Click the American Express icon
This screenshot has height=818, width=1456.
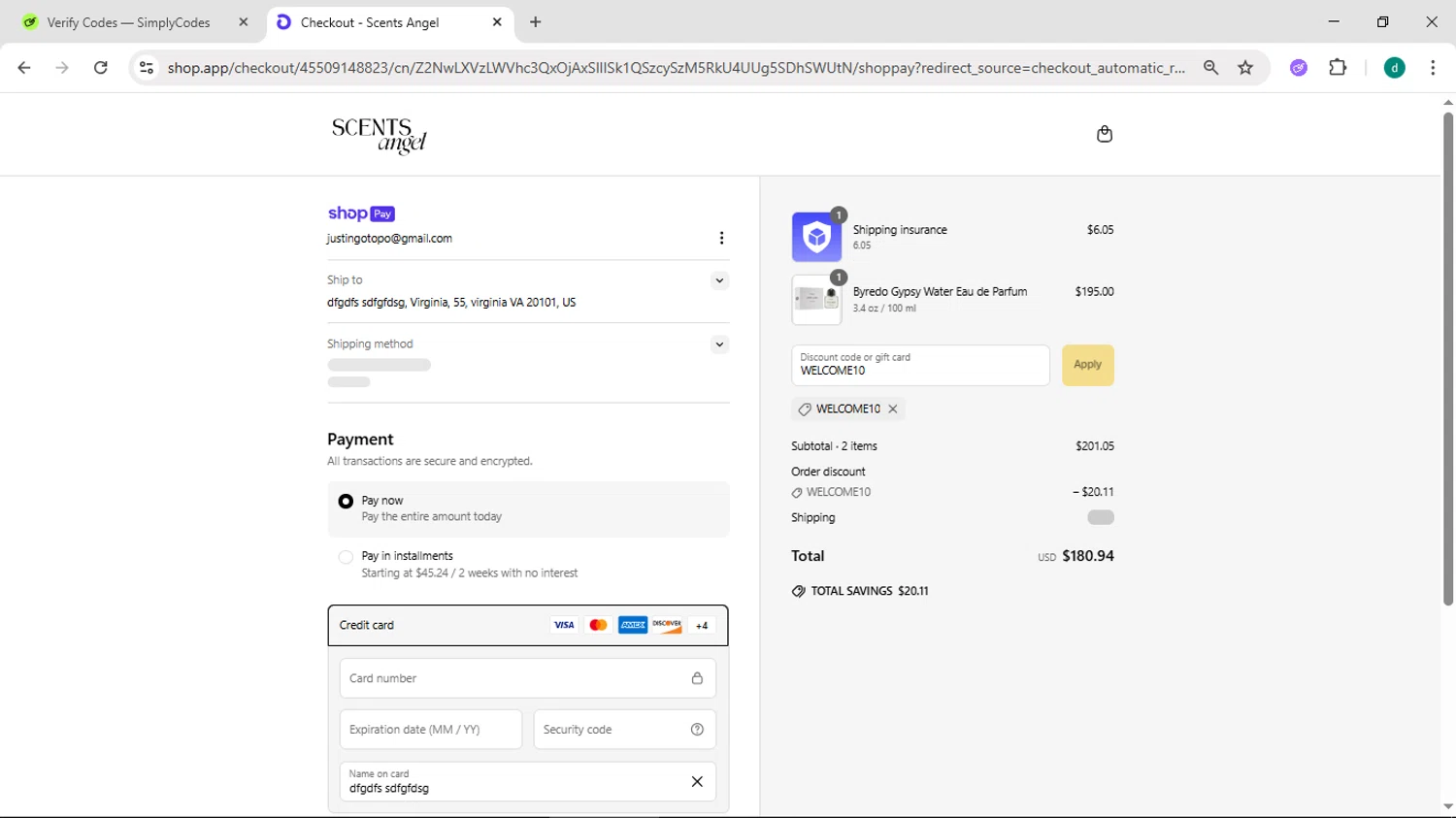[x=633, y=625]
